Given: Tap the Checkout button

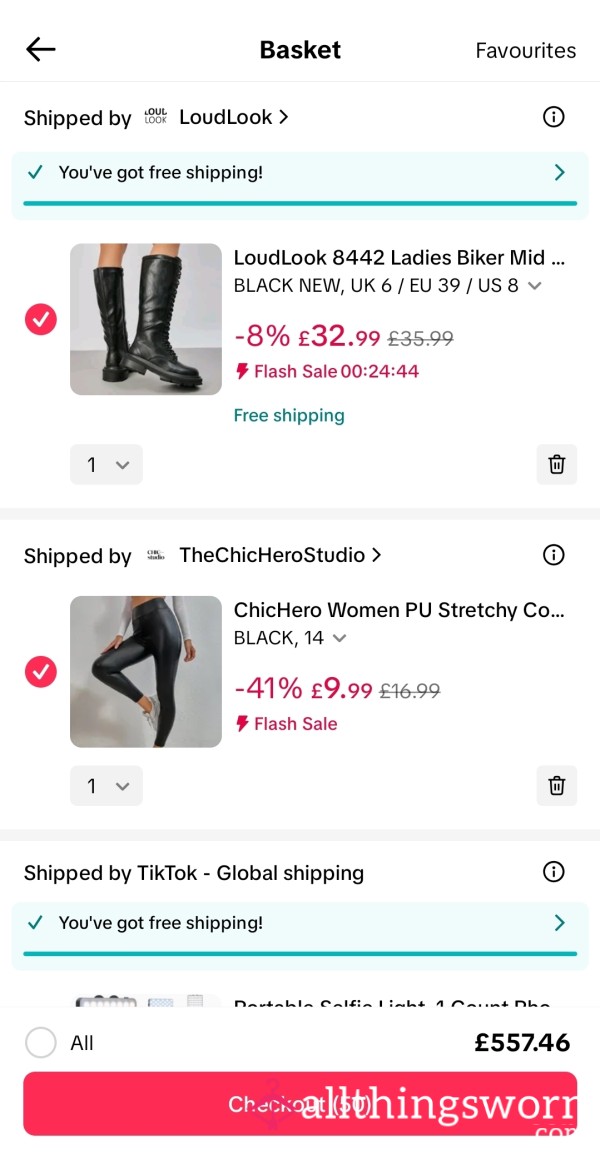Looking at the screenshot, I should click(x=300, y=1103).
